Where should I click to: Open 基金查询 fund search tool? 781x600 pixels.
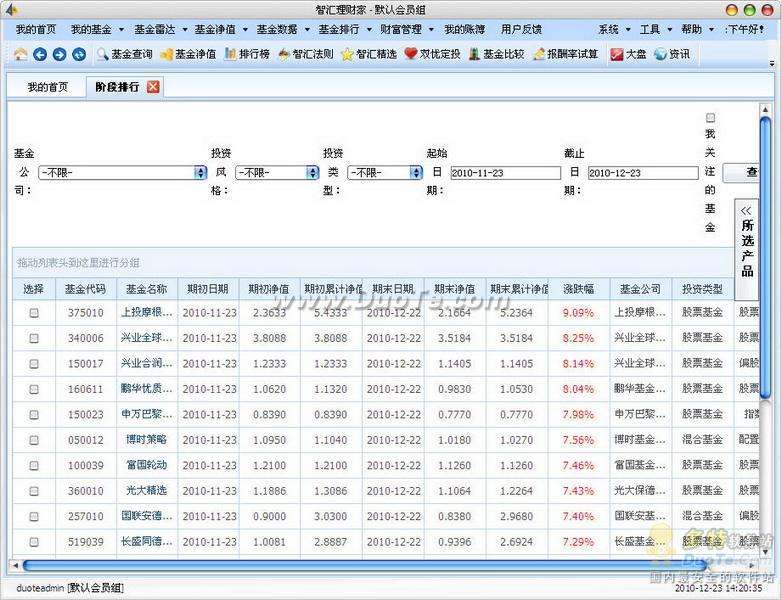coord(123,54)
